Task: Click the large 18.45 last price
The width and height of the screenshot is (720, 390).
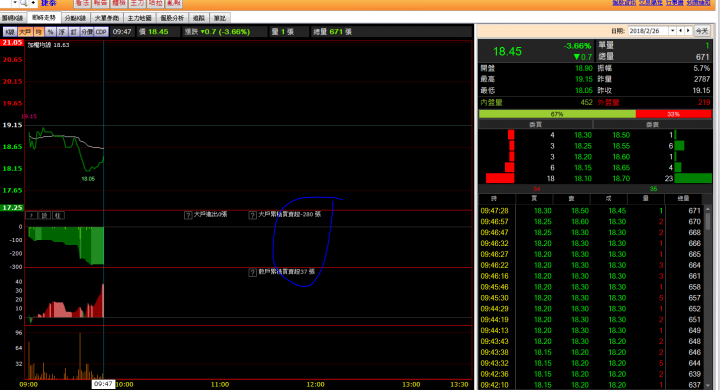Action: [507, 51]
